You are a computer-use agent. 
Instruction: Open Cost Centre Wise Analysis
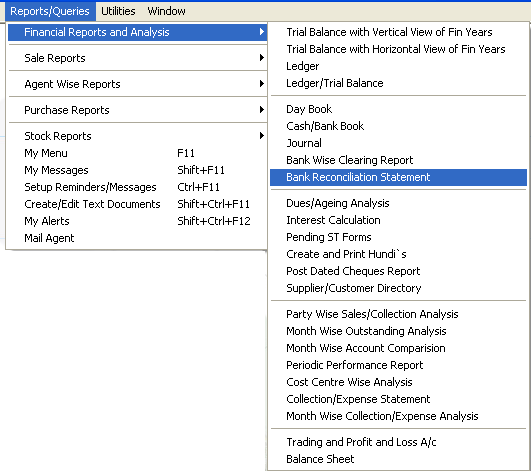398,382
